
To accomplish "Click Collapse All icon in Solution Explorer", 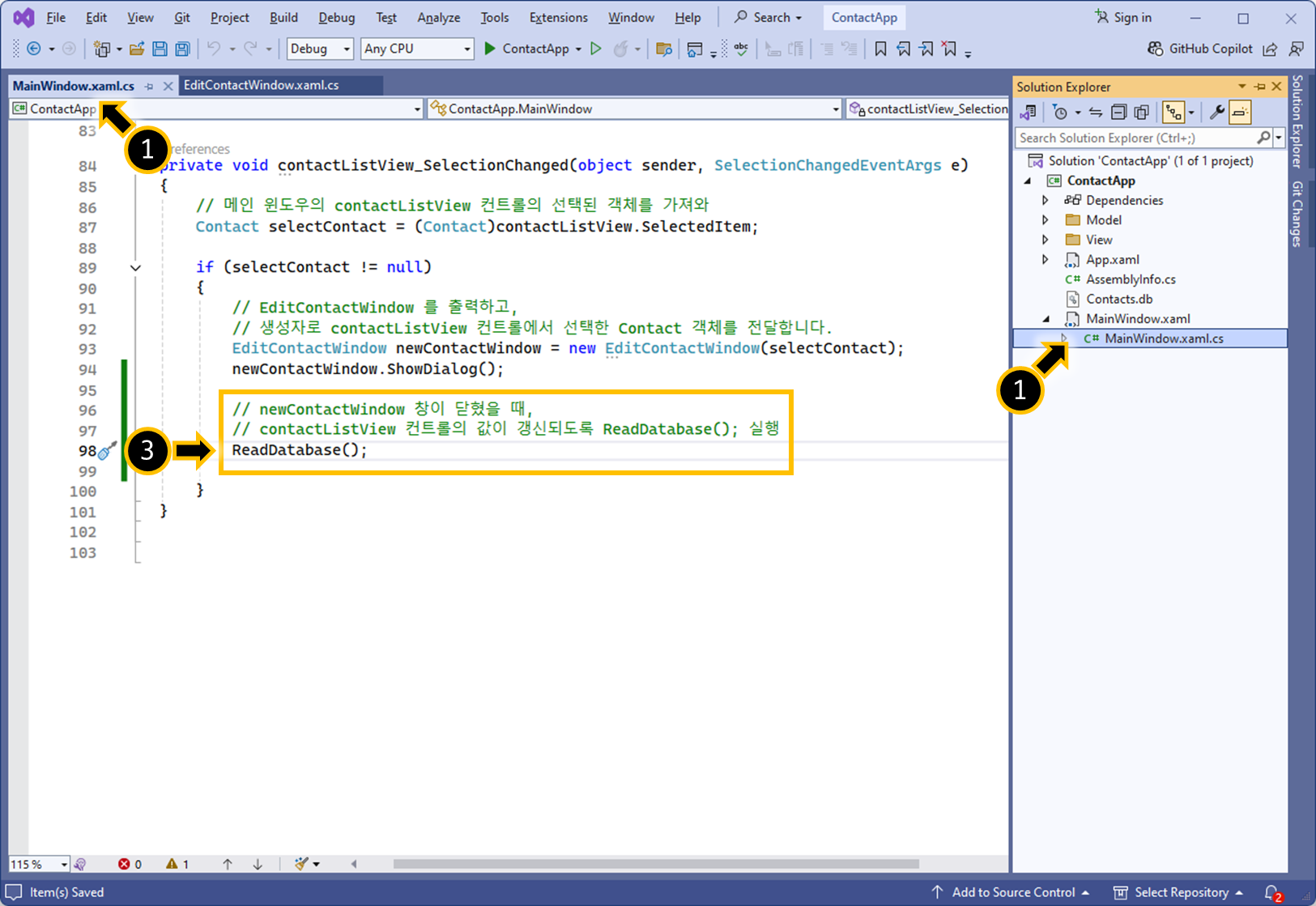I will [1118, 113].
